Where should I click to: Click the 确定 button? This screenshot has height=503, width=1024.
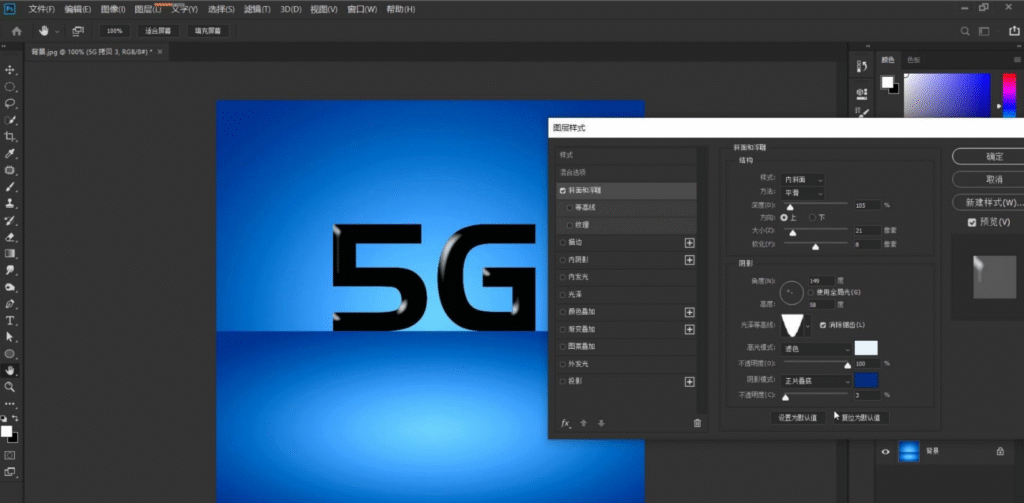tap(991, 157)
